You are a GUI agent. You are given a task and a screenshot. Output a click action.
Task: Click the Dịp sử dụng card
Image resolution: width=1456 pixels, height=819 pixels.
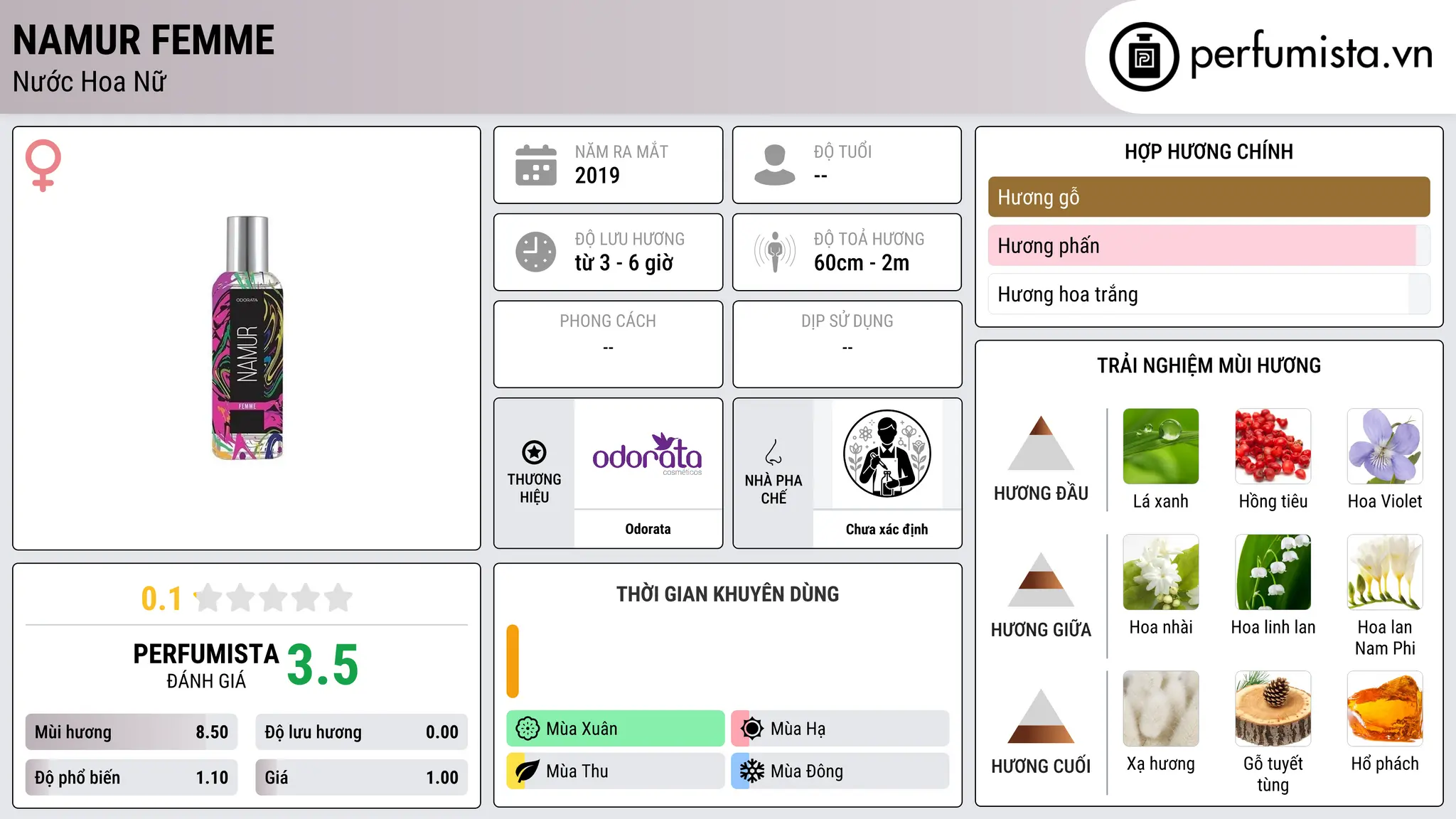(847, 344)
